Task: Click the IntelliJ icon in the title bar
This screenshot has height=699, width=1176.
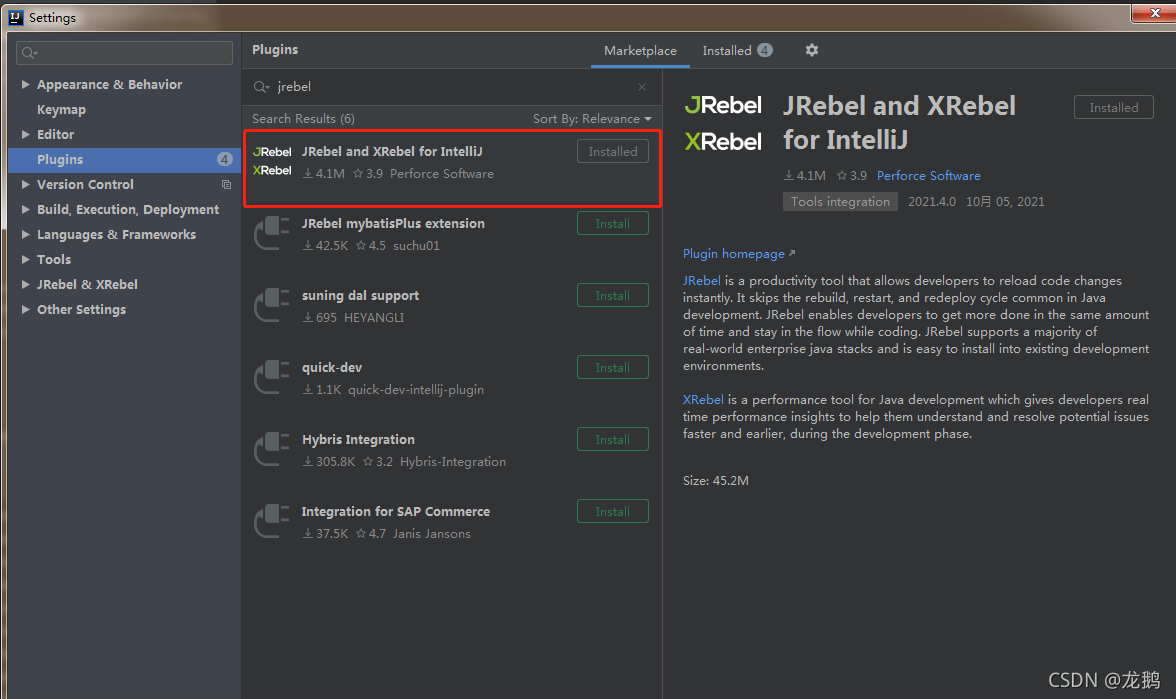Action: pos(16,17)
